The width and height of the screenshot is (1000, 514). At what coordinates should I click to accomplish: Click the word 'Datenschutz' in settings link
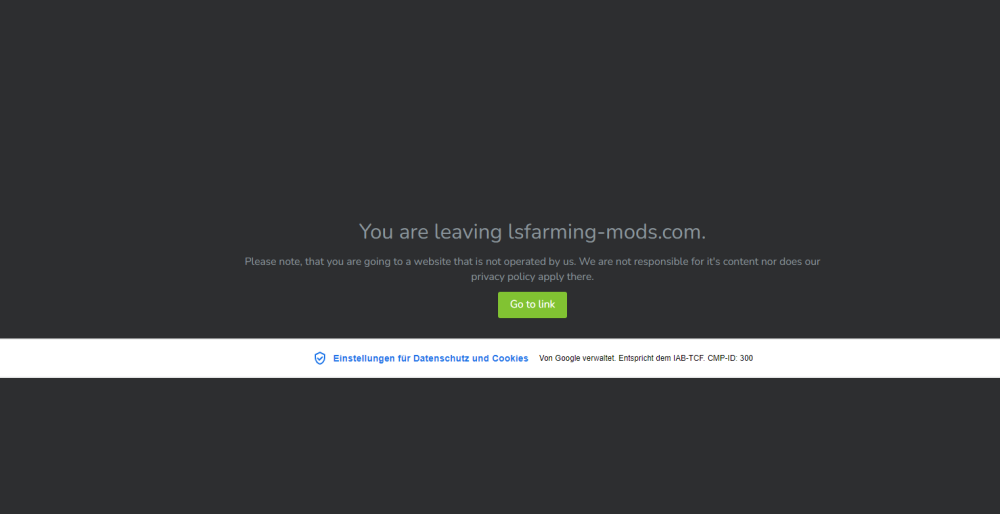point(441,358)
